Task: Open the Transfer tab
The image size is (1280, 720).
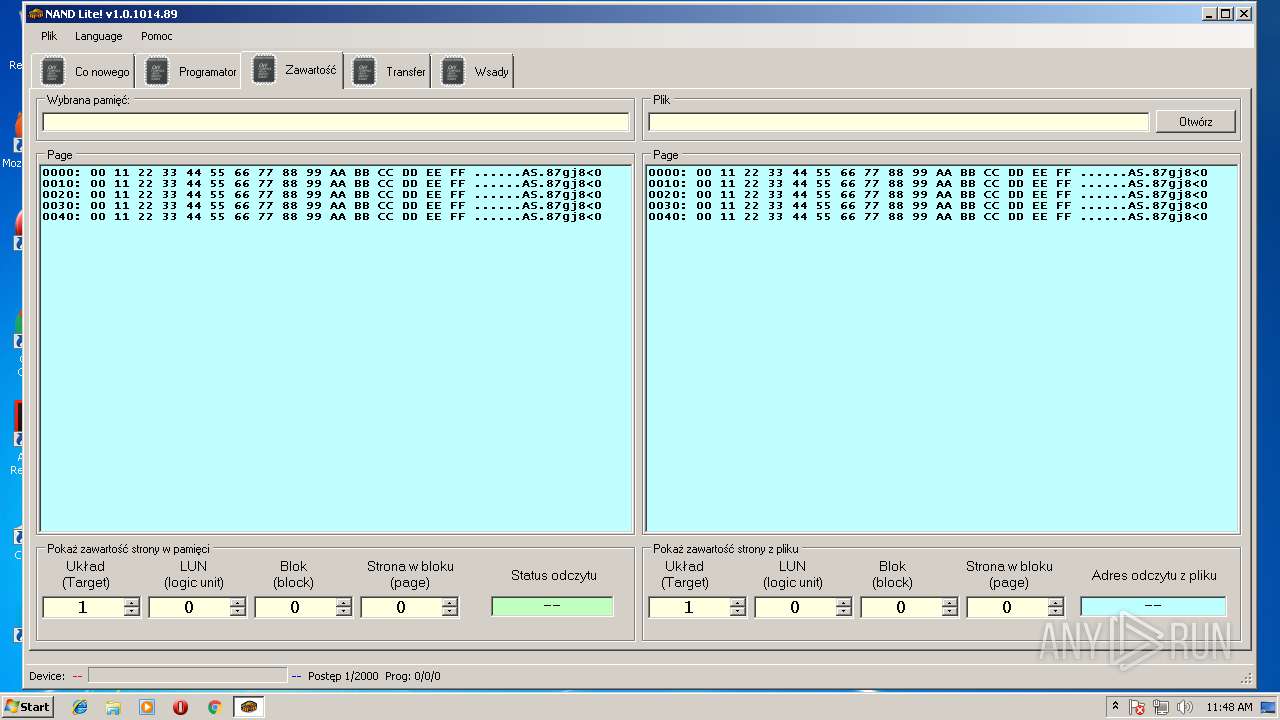Action: 388,72
